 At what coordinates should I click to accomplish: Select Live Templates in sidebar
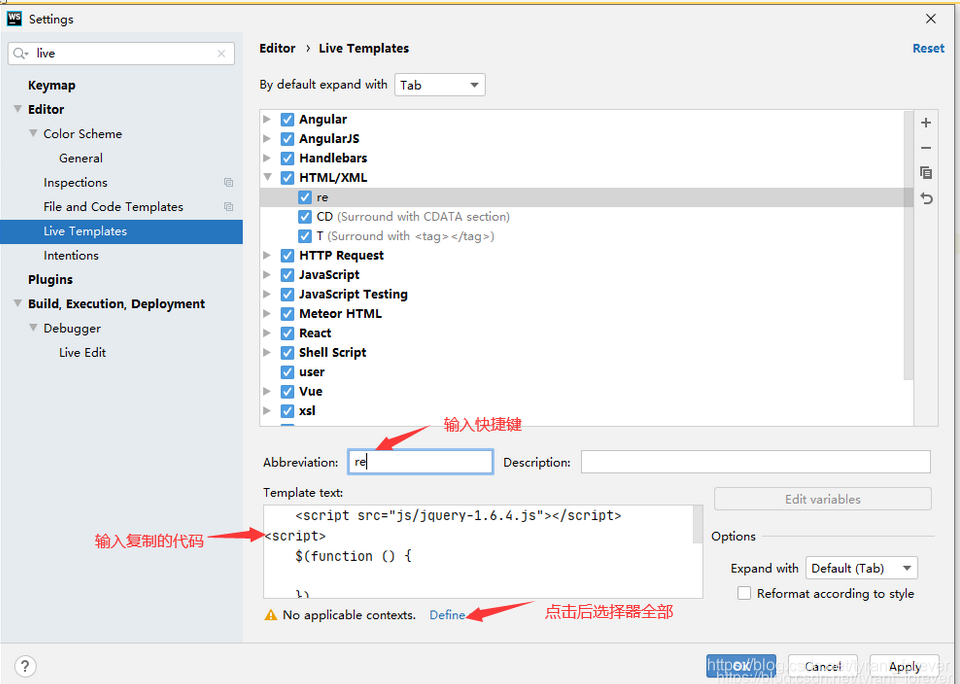pyautogui.click(x=121, y=231)
